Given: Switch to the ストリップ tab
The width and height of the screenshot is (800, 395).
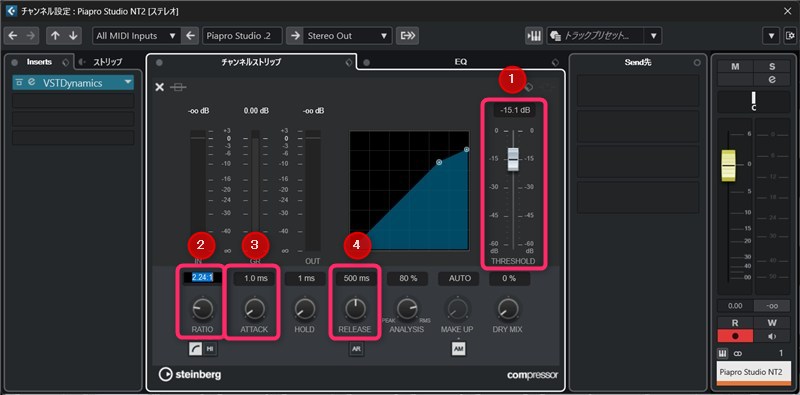Looking at the screenshot, I should pos(107,62).
